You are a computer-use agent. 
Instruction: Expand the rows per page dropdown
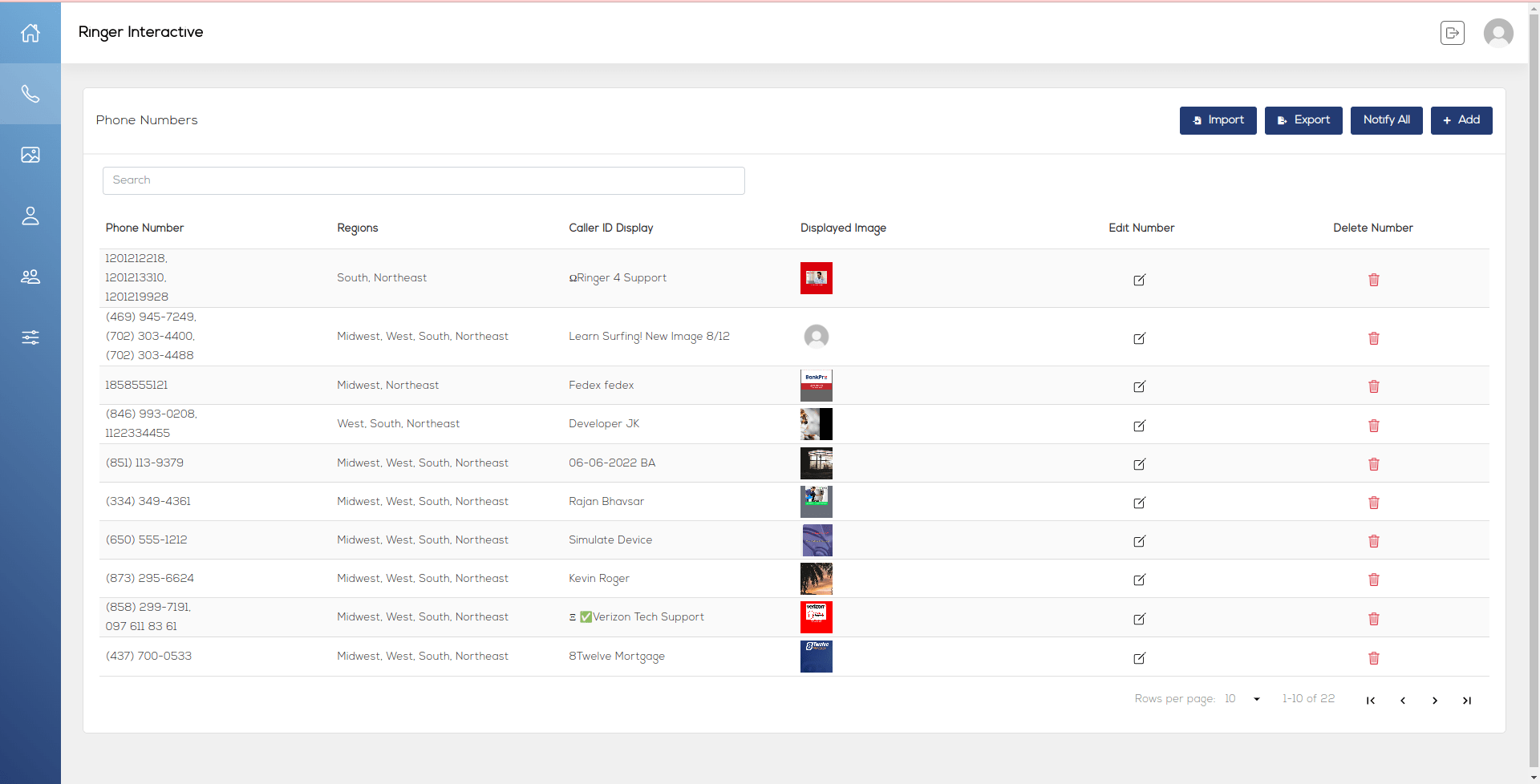tap(1256, 699)
